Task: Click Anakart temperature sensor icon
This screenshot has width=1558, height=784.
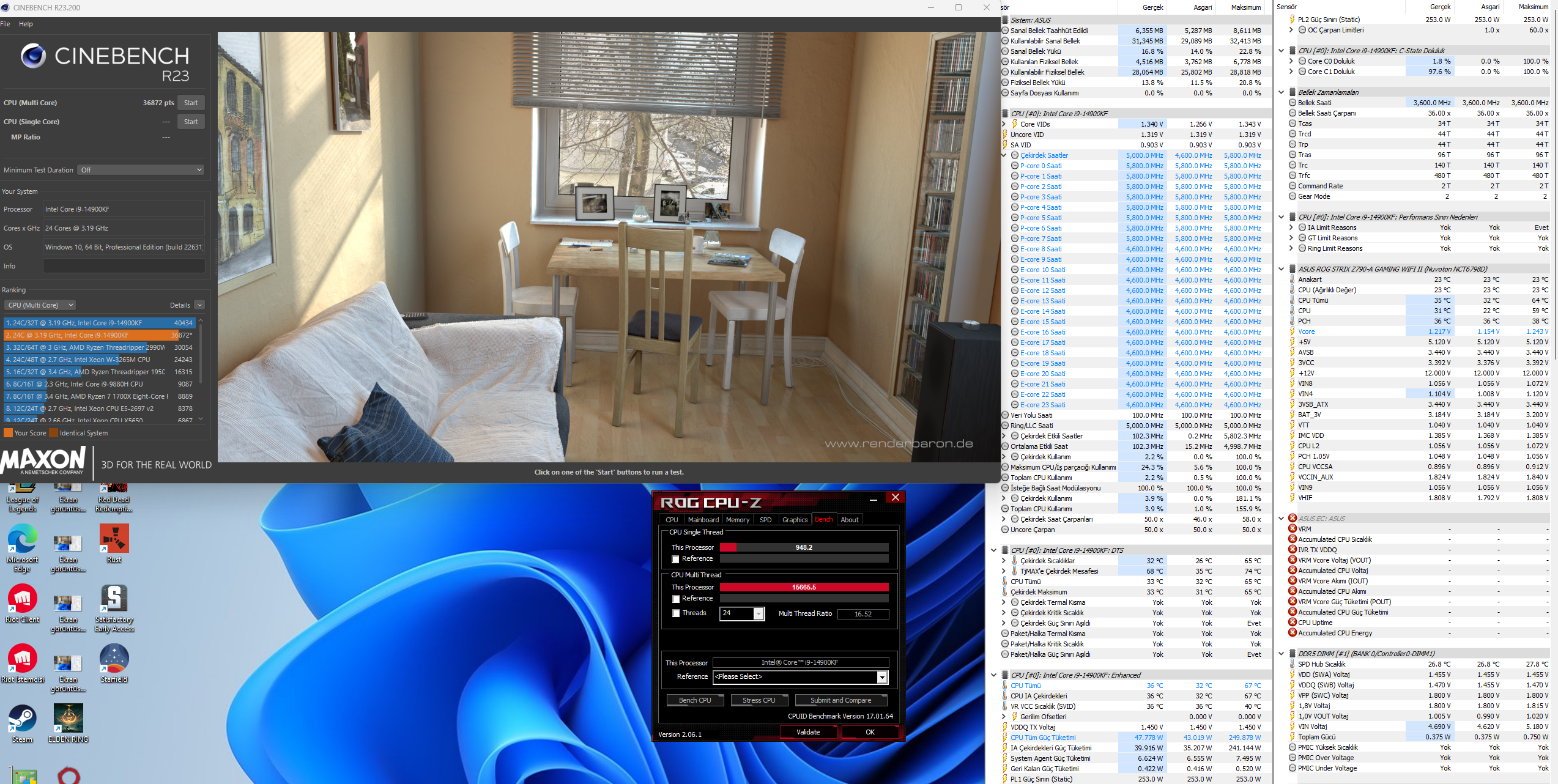Action: click(1293, 279)
